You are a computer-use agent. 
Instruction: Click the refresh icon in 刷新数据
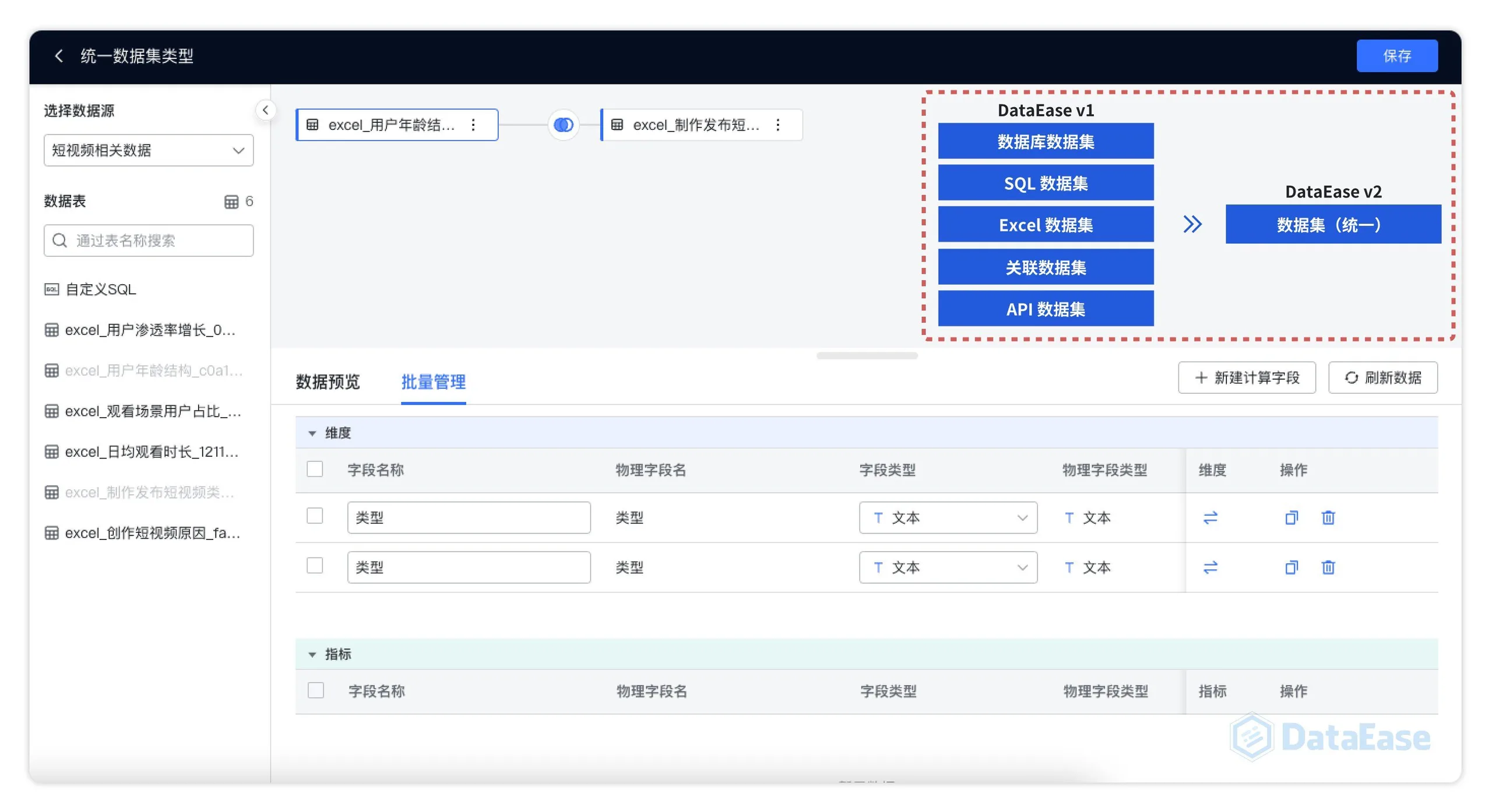pyautogui.click(x=1352, y=377)
